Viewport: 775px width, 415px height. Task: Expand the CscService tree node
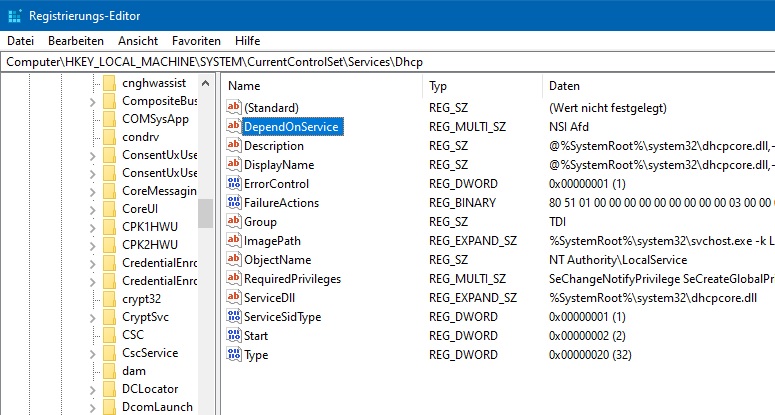(93, 354)
